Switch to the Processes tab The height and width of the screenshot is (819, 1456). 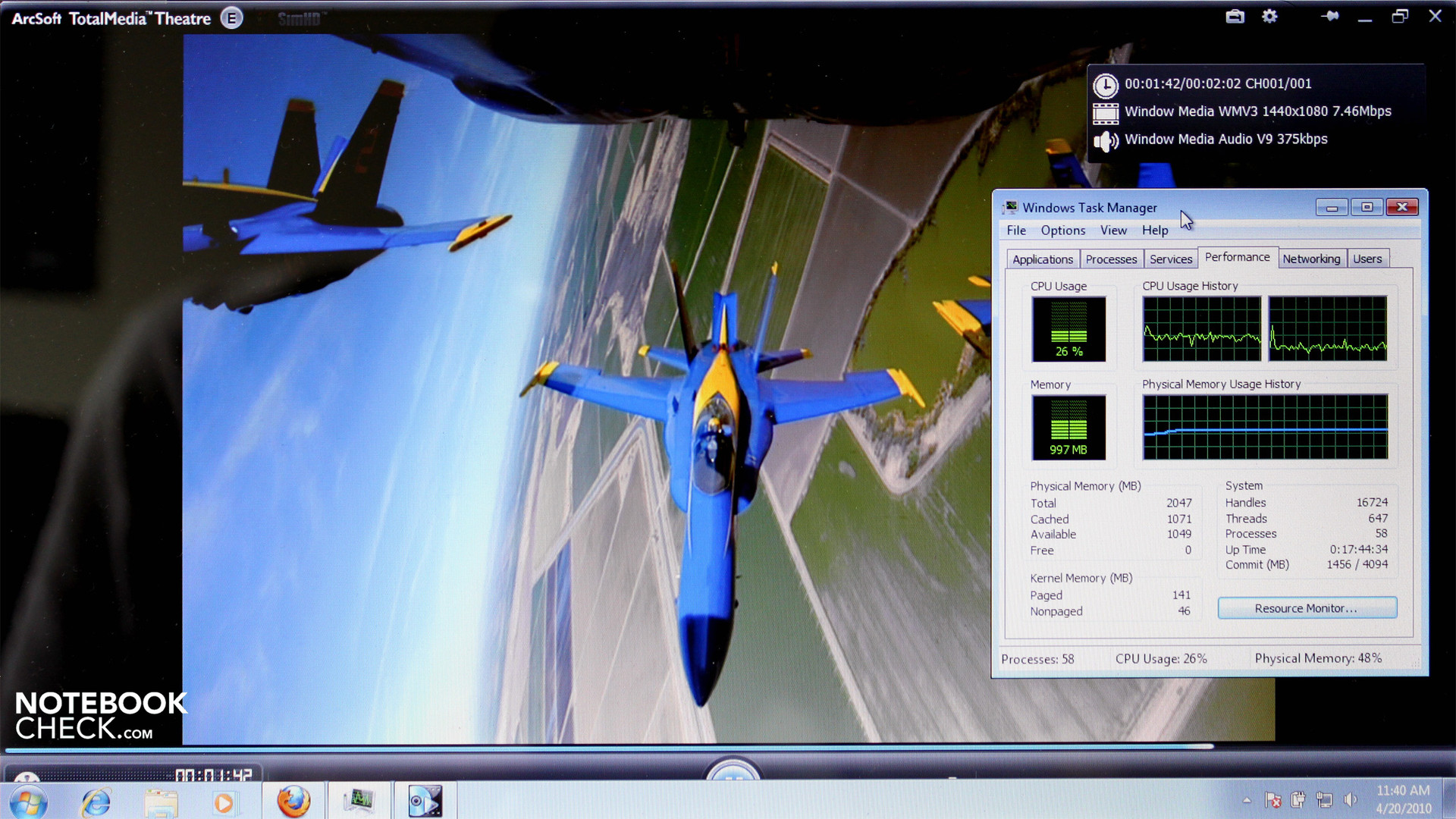pos(1111,259)
